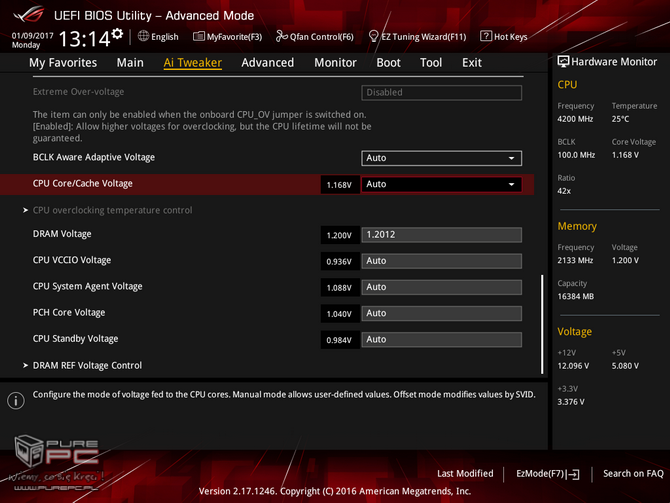The height and width of the screenshot is (503, 670).
Task: Select the DRAM Voltage label
Action: (x=62, y=234)
